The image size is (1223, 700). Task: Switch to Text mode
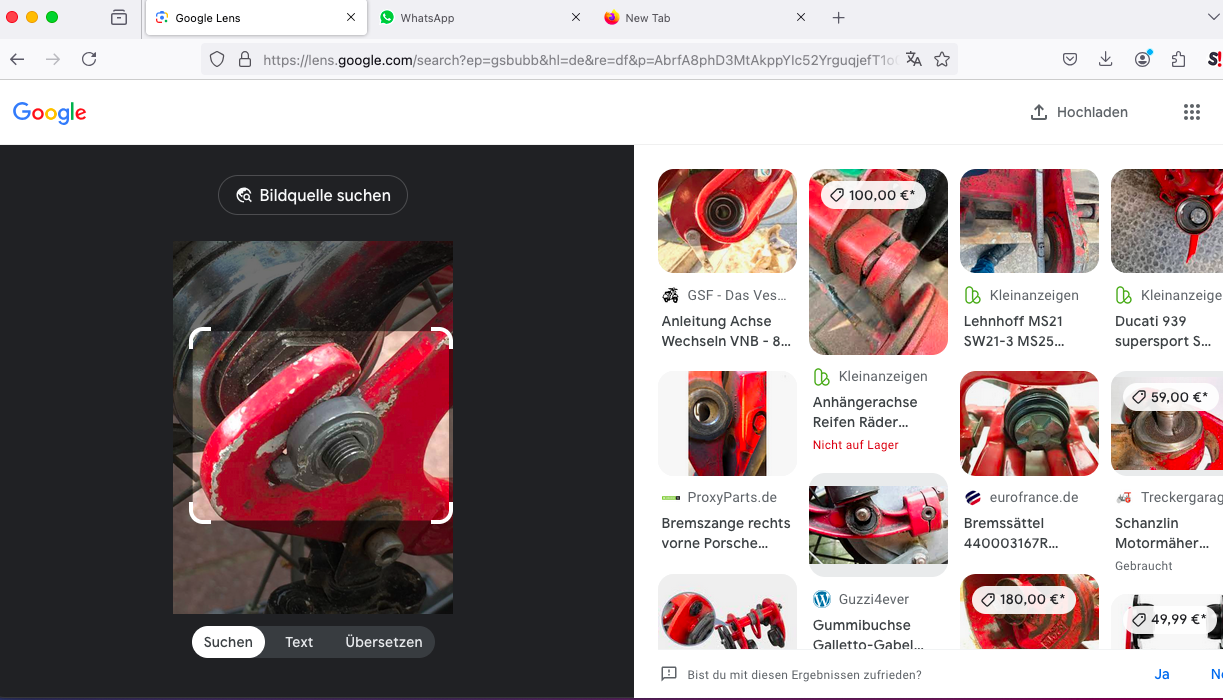299,642
